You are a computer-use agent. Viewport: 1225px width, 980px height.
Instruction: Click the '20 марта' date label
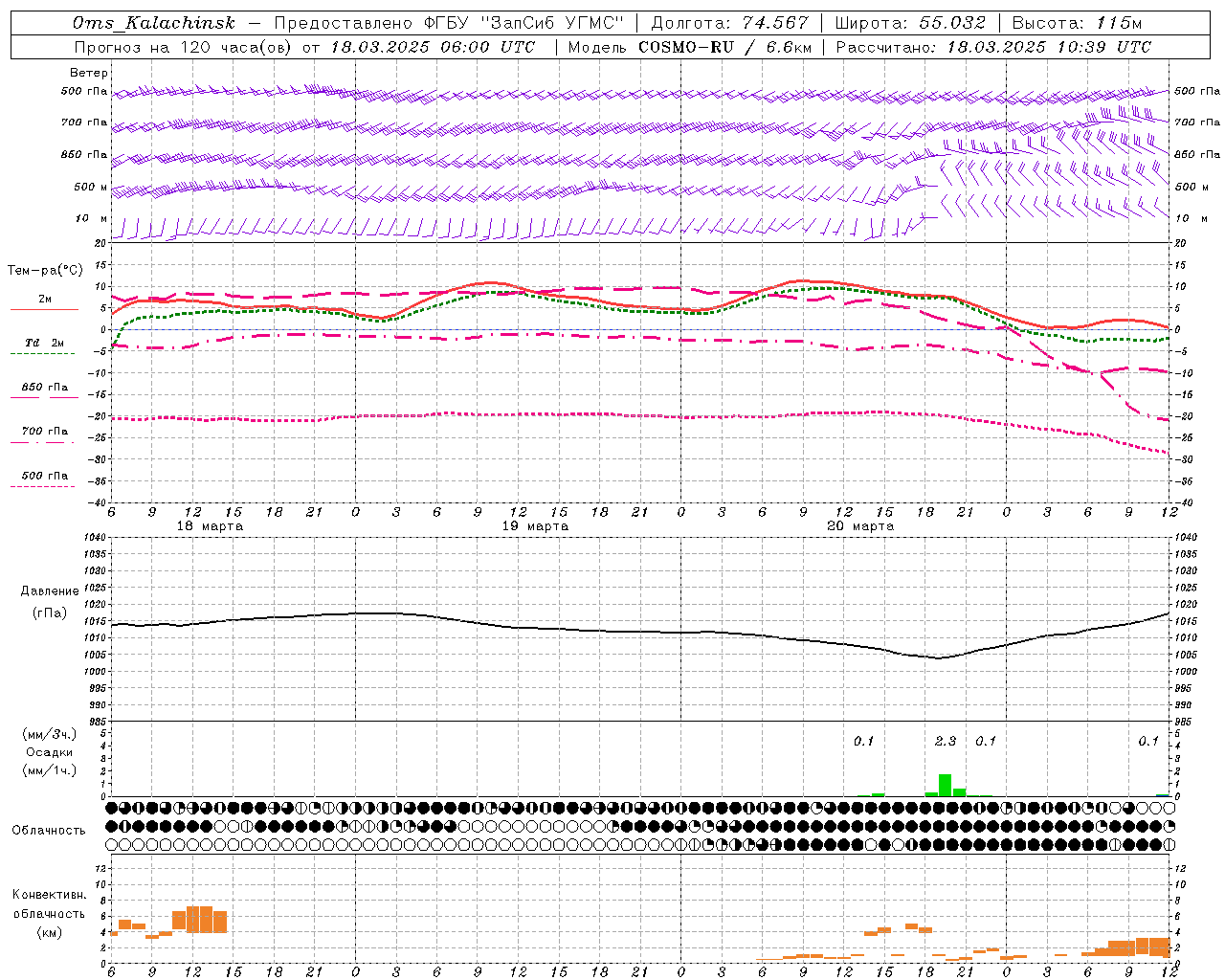coord(861,526)
